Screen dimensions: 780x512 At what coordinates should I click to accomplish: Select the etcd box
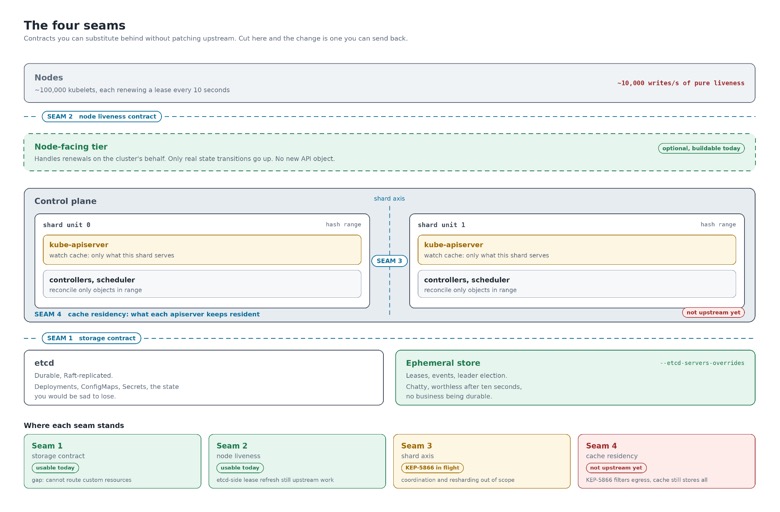coord(204,378)
